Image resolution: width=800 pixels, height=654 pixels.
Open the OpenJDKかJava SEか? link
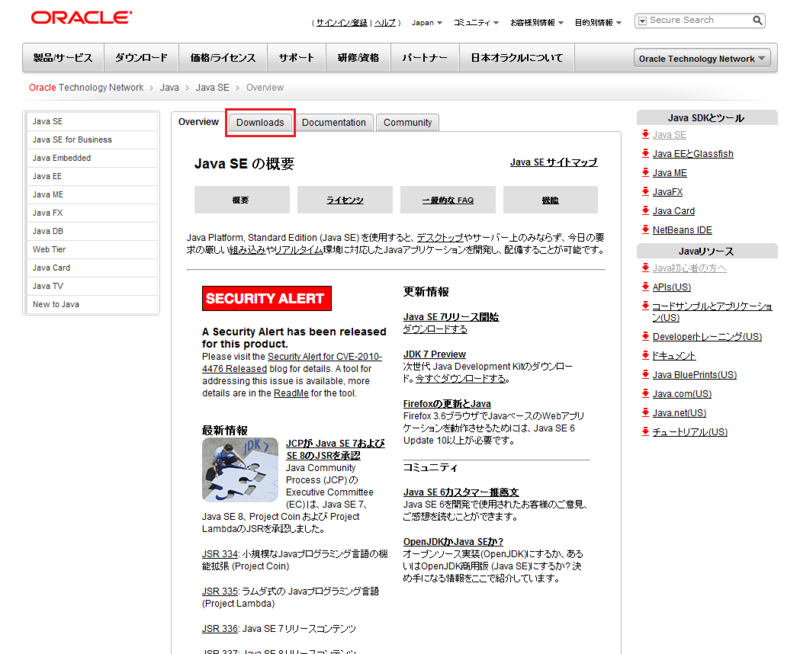pos(453,541)
